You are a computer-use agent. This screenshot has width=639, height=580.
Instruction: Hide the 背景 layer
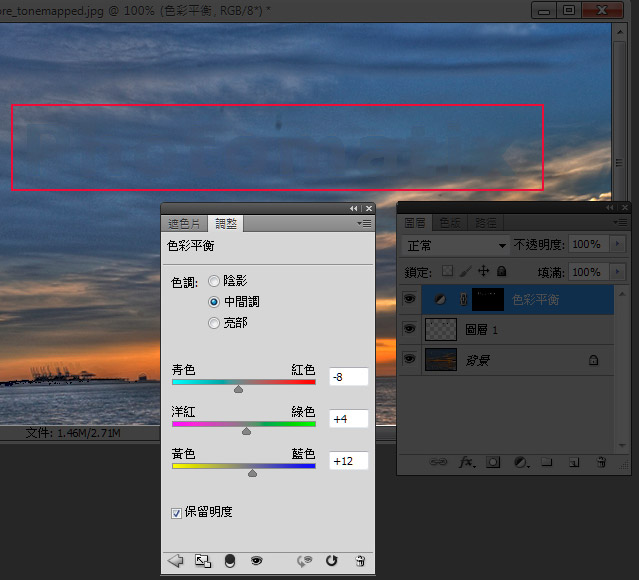pyautogui.click(x=410, y=359)
